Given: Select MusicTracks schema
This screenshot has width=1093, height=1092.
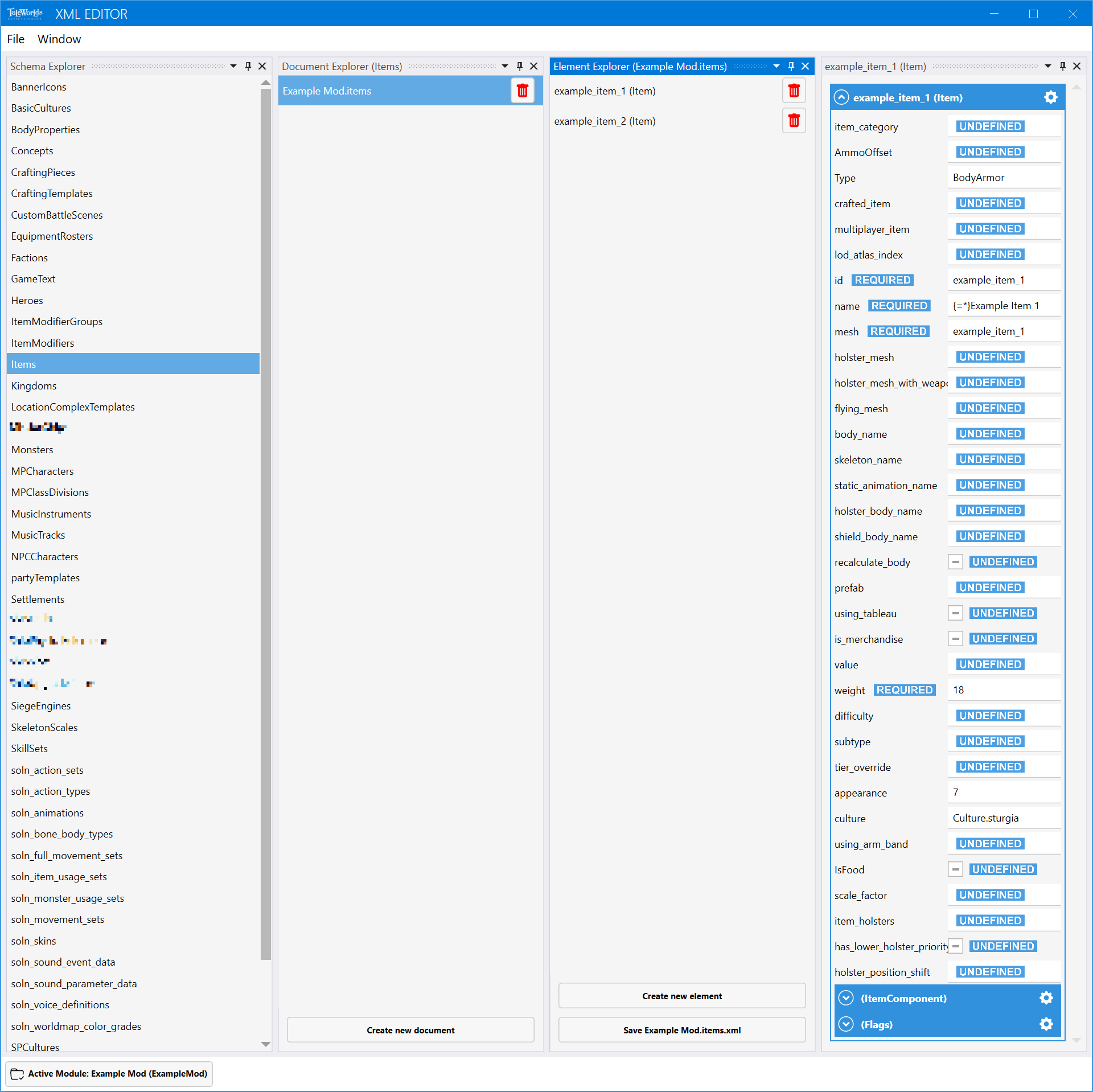Looking at the screenshot, I should 133,535.
